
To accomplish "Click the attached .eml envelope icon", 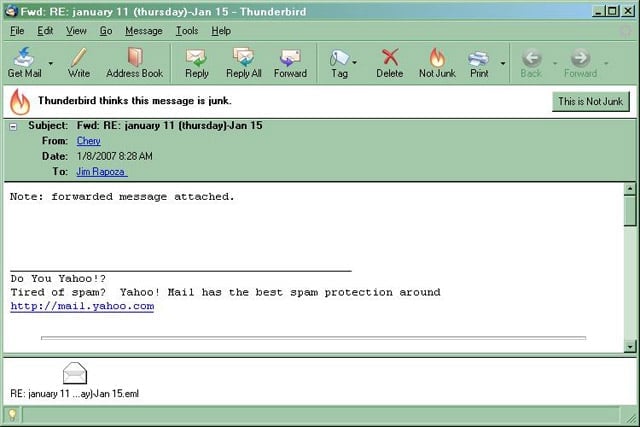I will pyautogui.click(x=75, y=373).
